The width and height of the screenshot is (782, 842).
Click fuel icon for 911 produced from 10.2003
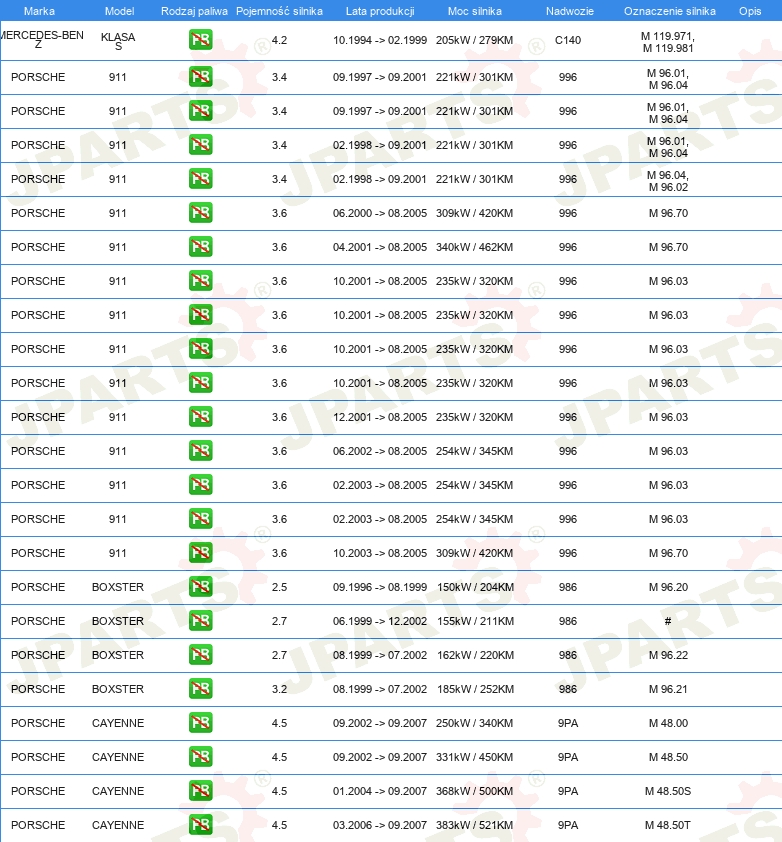click(200, 553)
